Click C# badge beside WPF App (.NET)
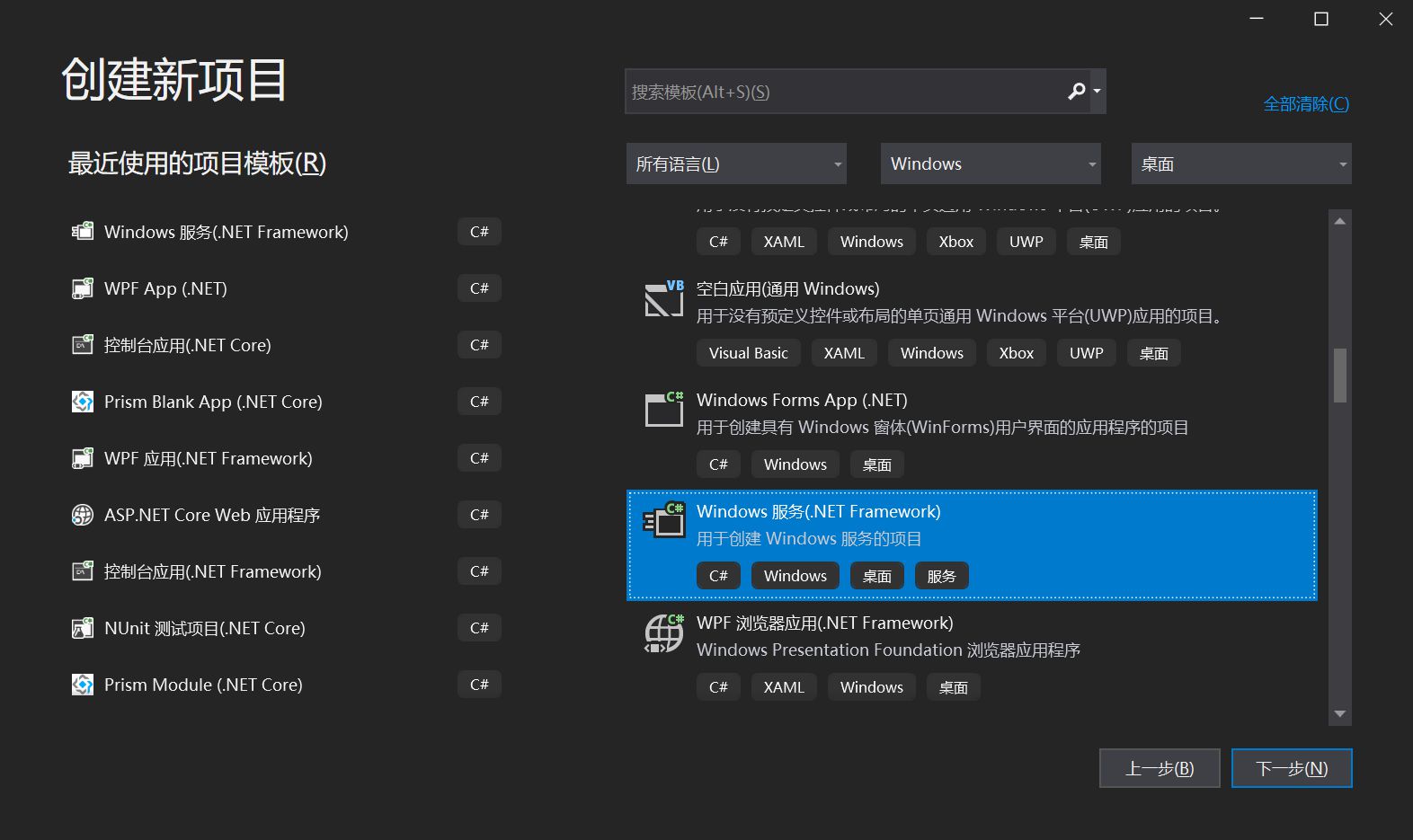The width and height of the screenshot is (1413, 840). pos(479,288)
